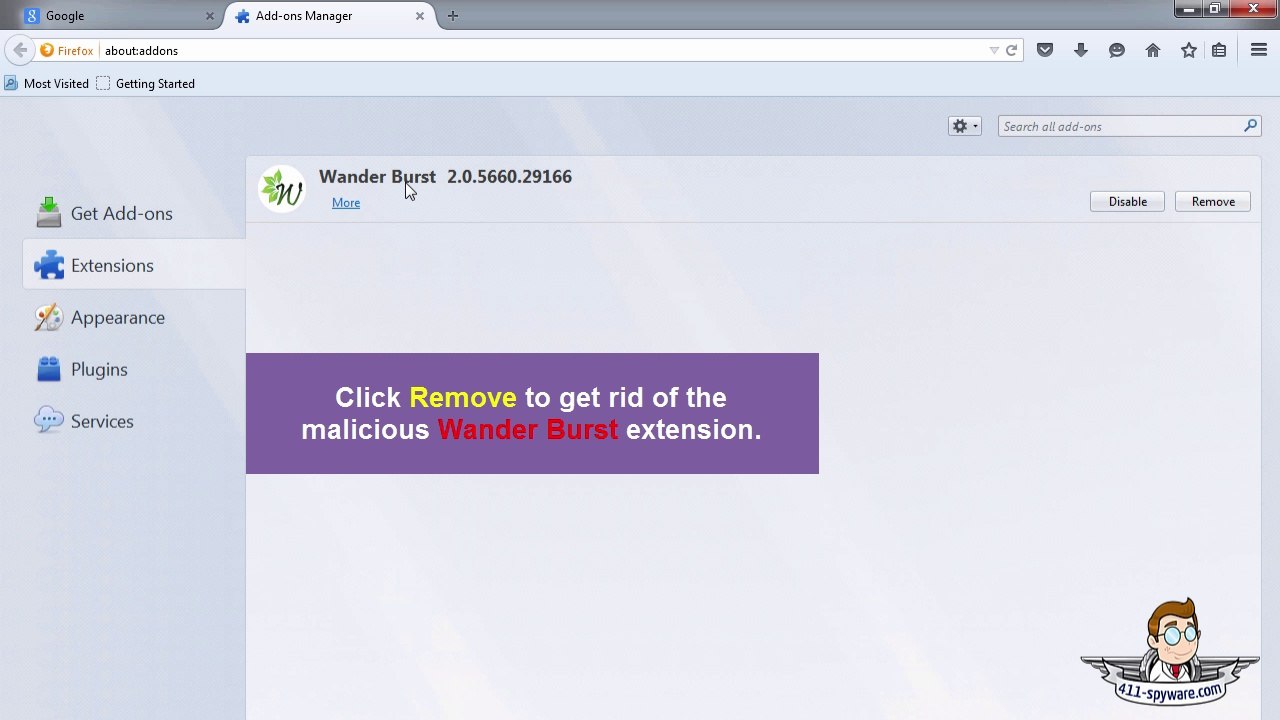Switch to the Google tab
Image resolution: width=1280 pixels, height=720 pixels.
(x=118, y=16)
